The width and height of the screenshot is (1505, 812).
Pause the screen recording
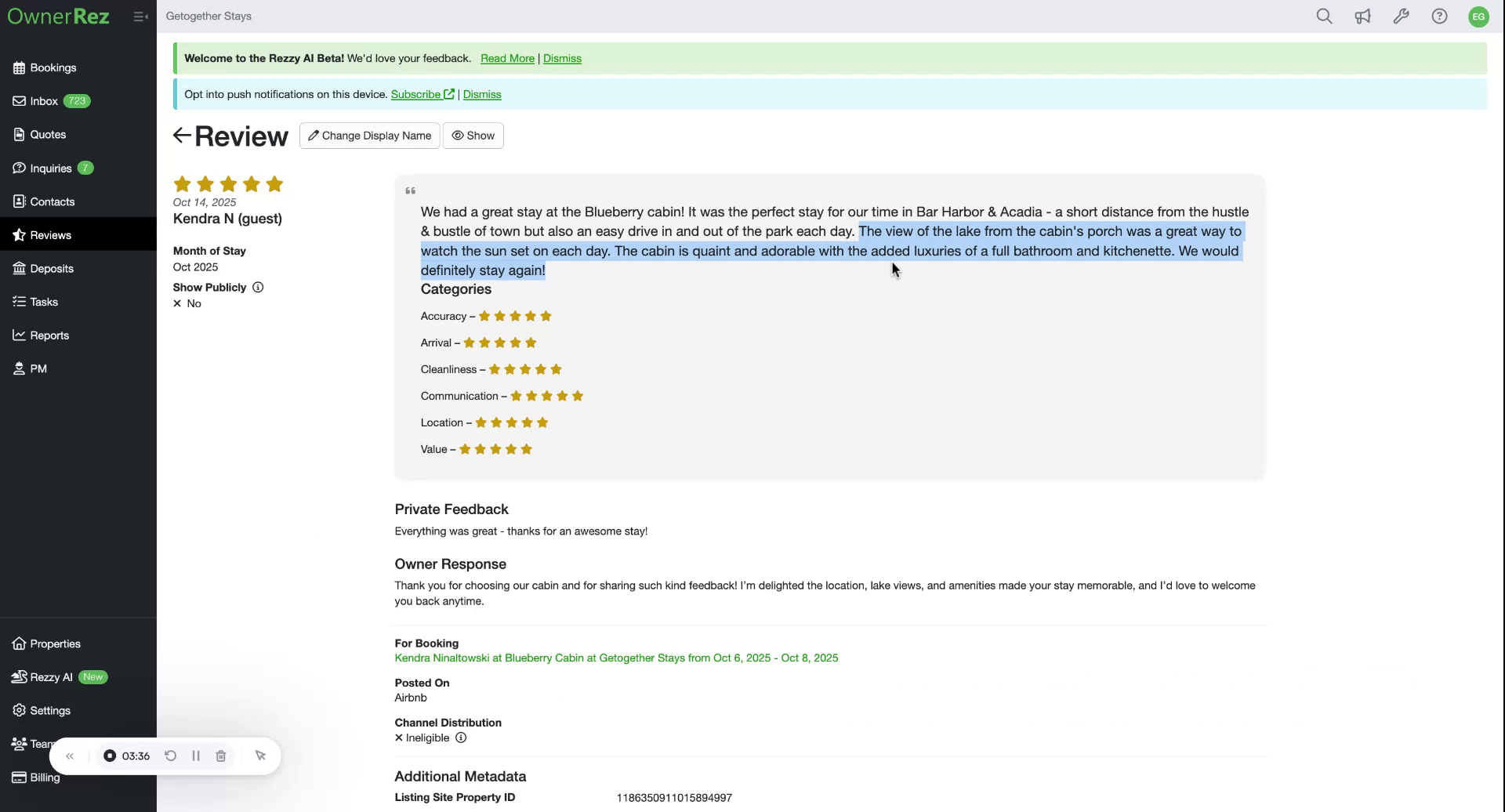pos(196,756)
